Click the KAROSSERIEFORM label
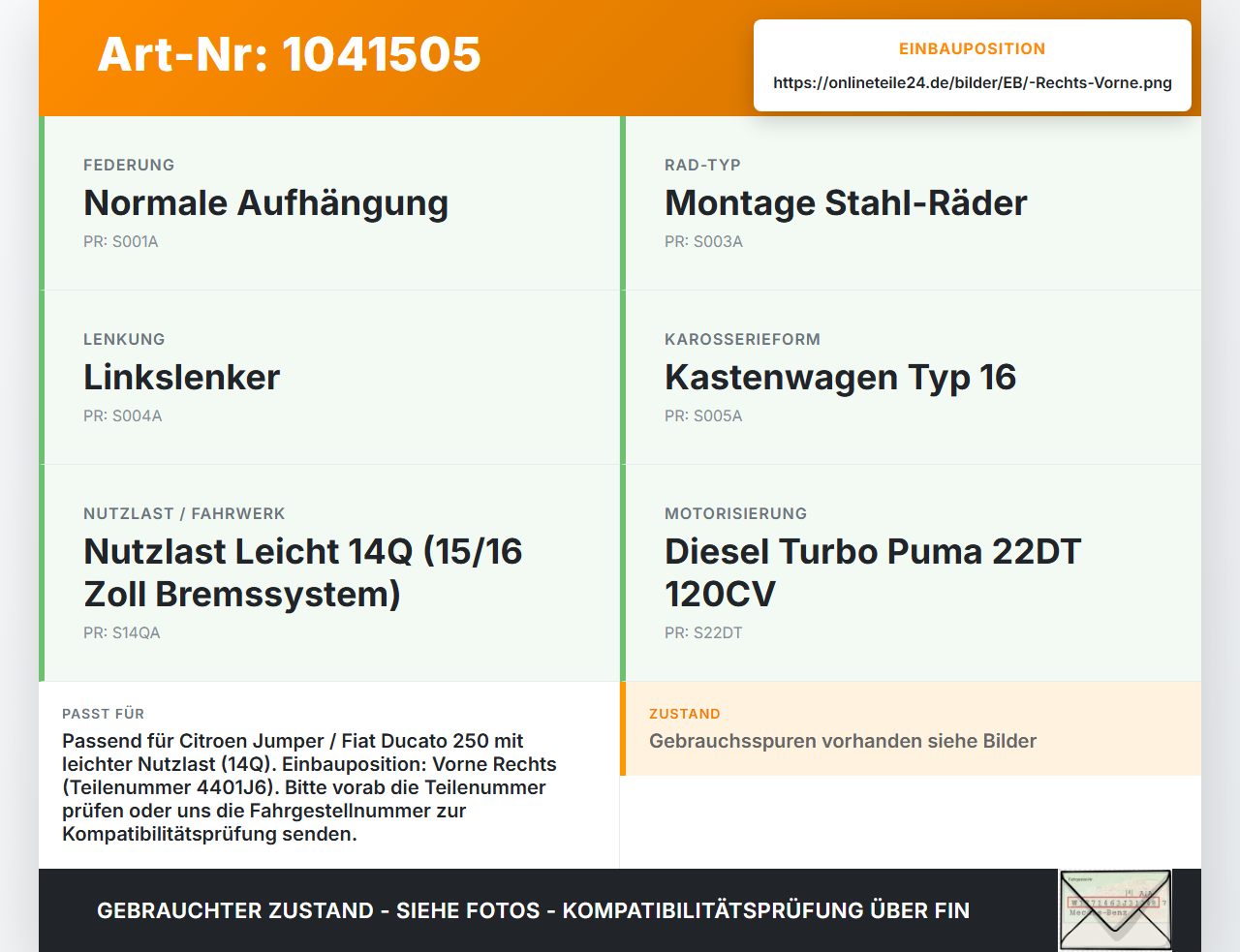 [742, 339]
